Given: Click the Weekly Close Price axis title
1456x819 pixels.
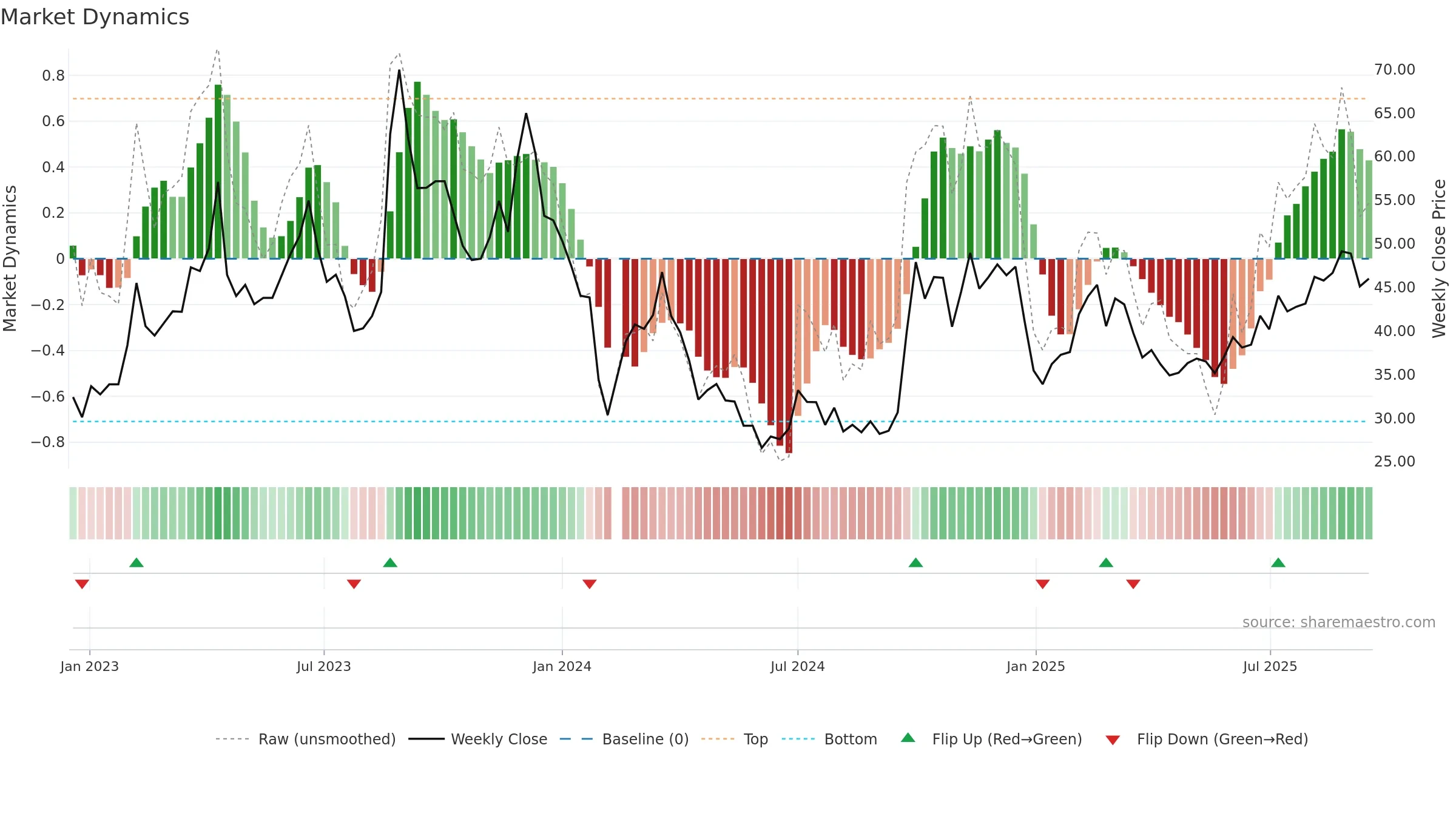Looking at the screenshot, I should pyautogui.click(x=1439, y=258).
